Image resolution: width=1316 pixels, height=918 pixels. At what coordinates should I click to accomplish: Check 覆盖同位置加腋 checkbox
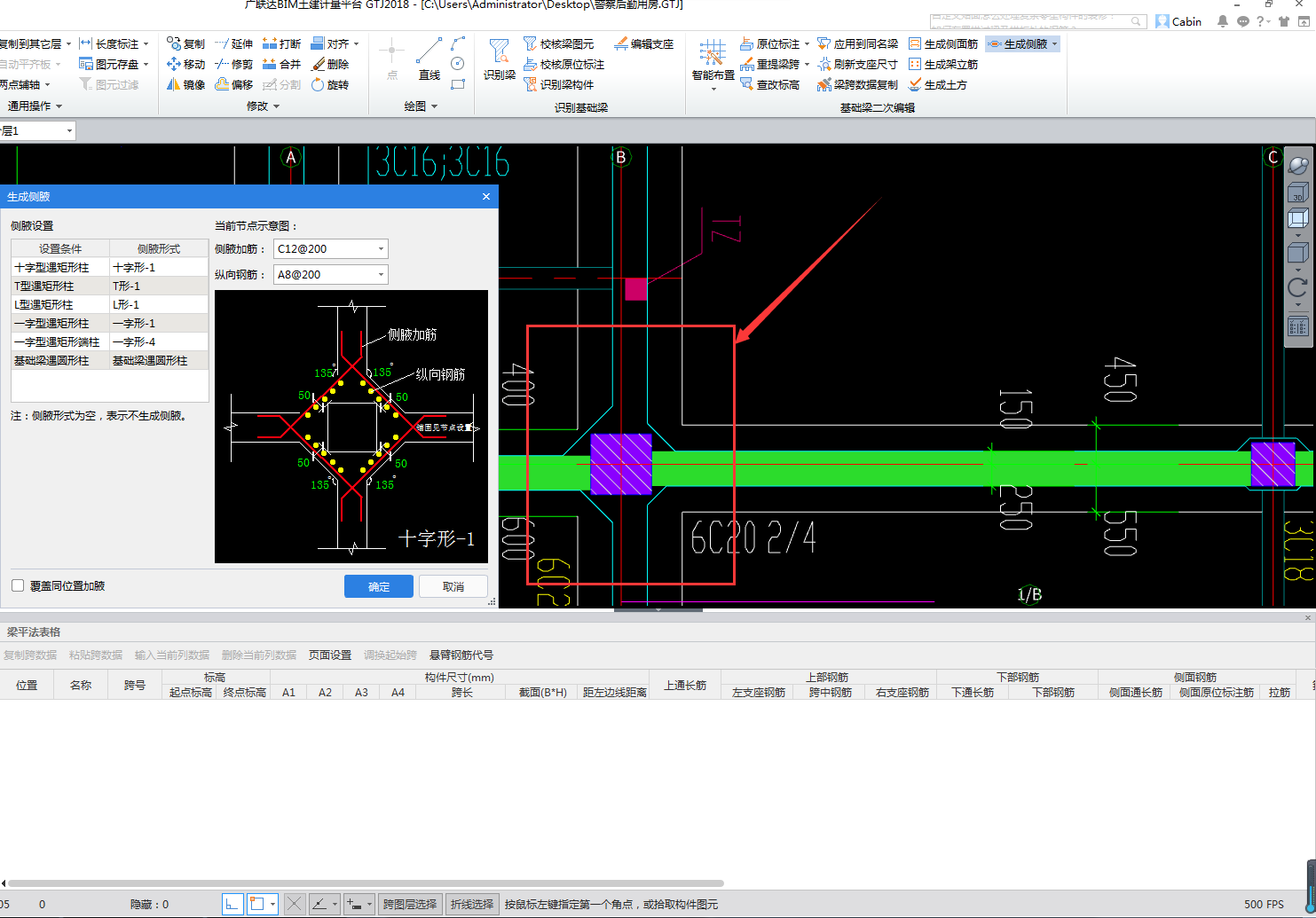pos(18,585)
